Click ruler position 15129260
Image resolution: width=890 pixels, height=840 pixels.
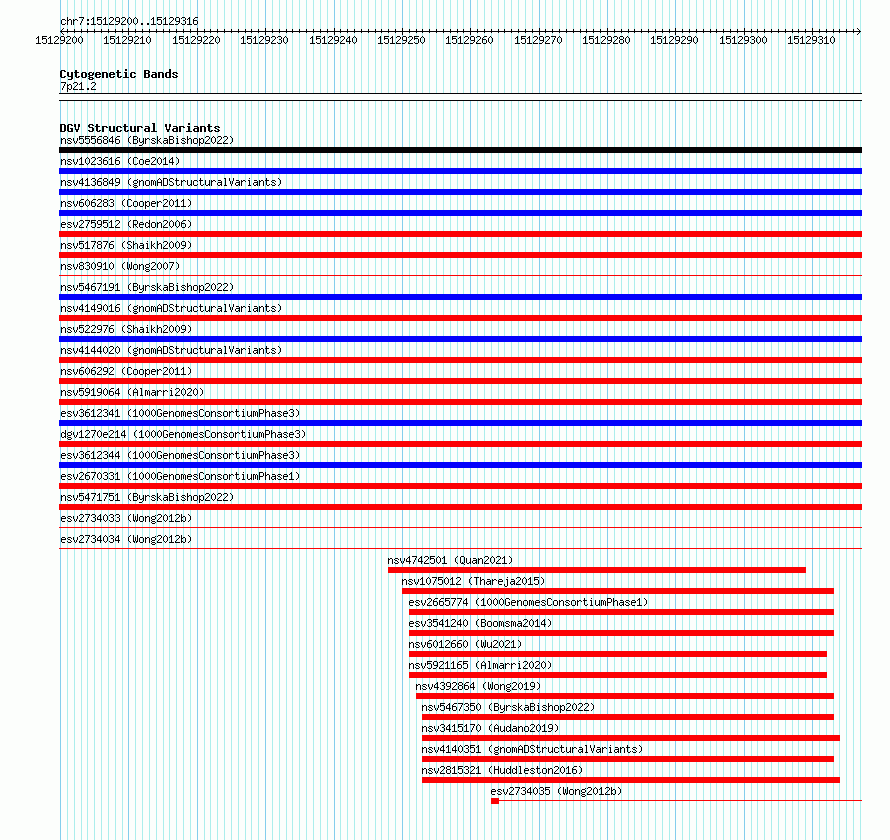[x=469, y=40]
